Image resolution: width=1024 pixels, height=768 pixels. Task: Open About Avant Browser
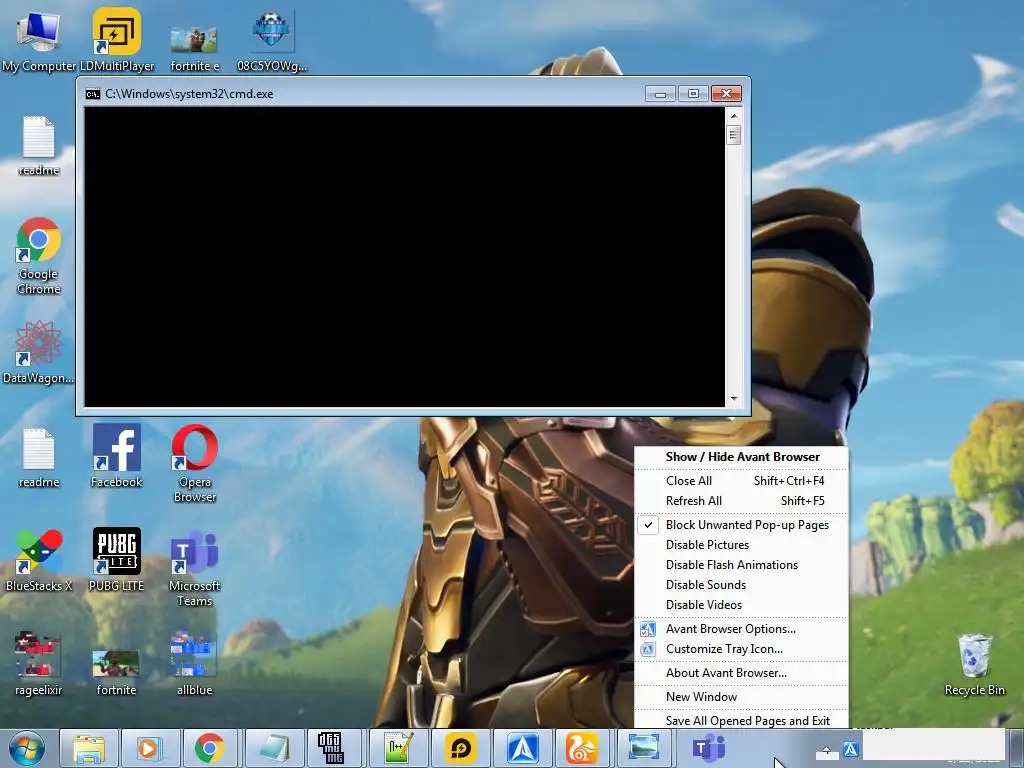741,673
